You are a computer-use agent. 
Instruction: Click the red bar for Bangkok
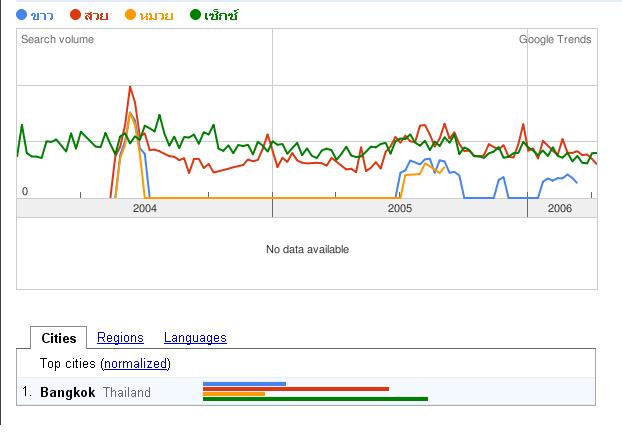point(295,388)
